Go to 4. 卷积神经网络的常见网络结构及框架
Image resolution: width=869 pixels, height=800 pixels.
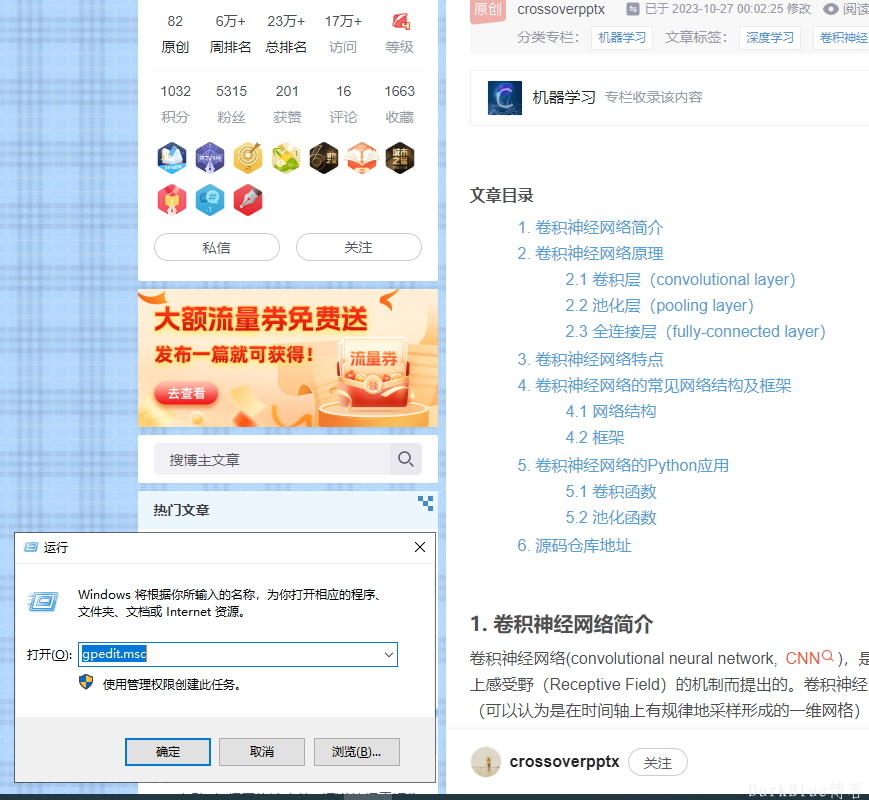point(654,385)
